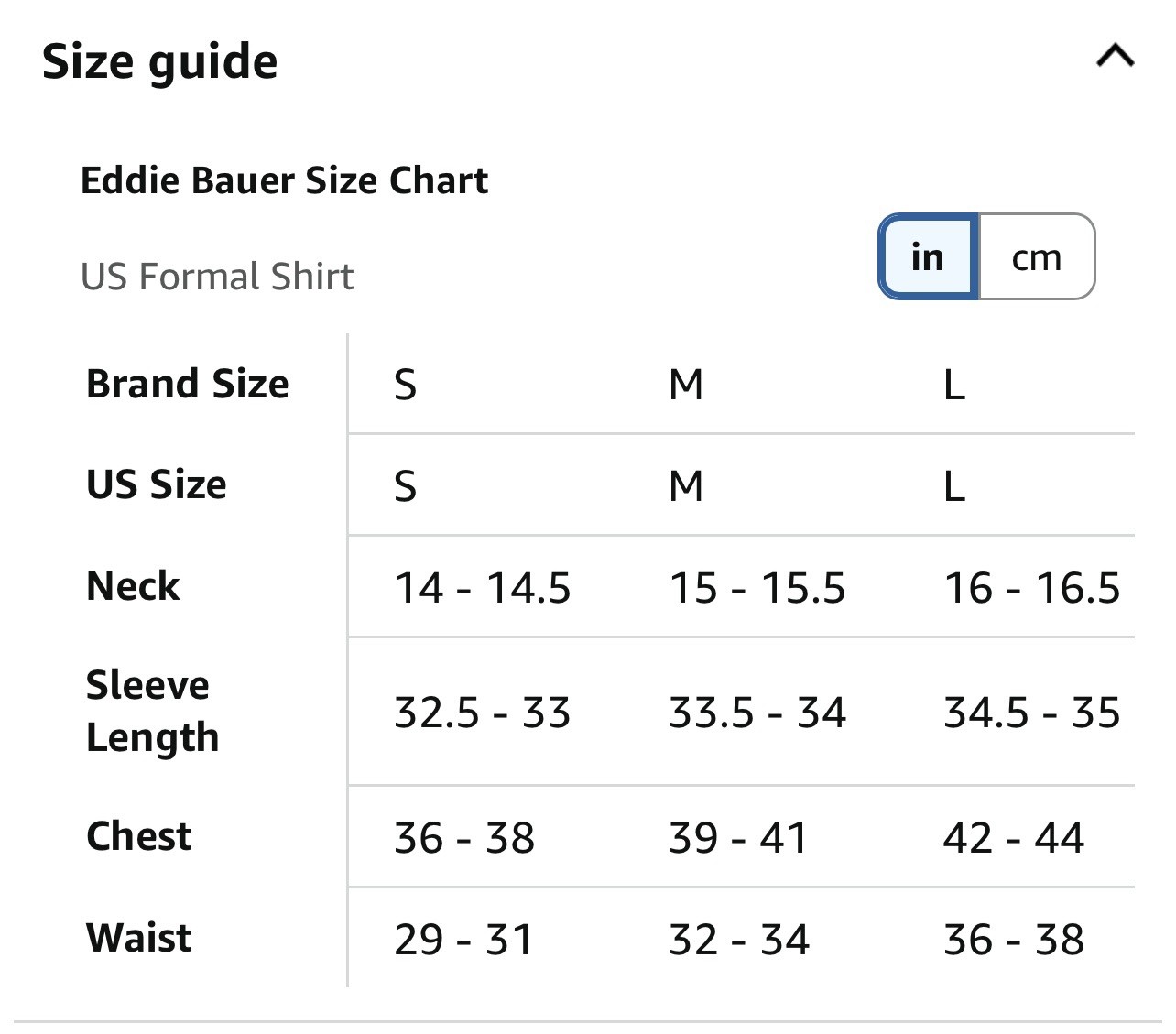
Task: Click the Size guide heading
Action: point(160,62)
